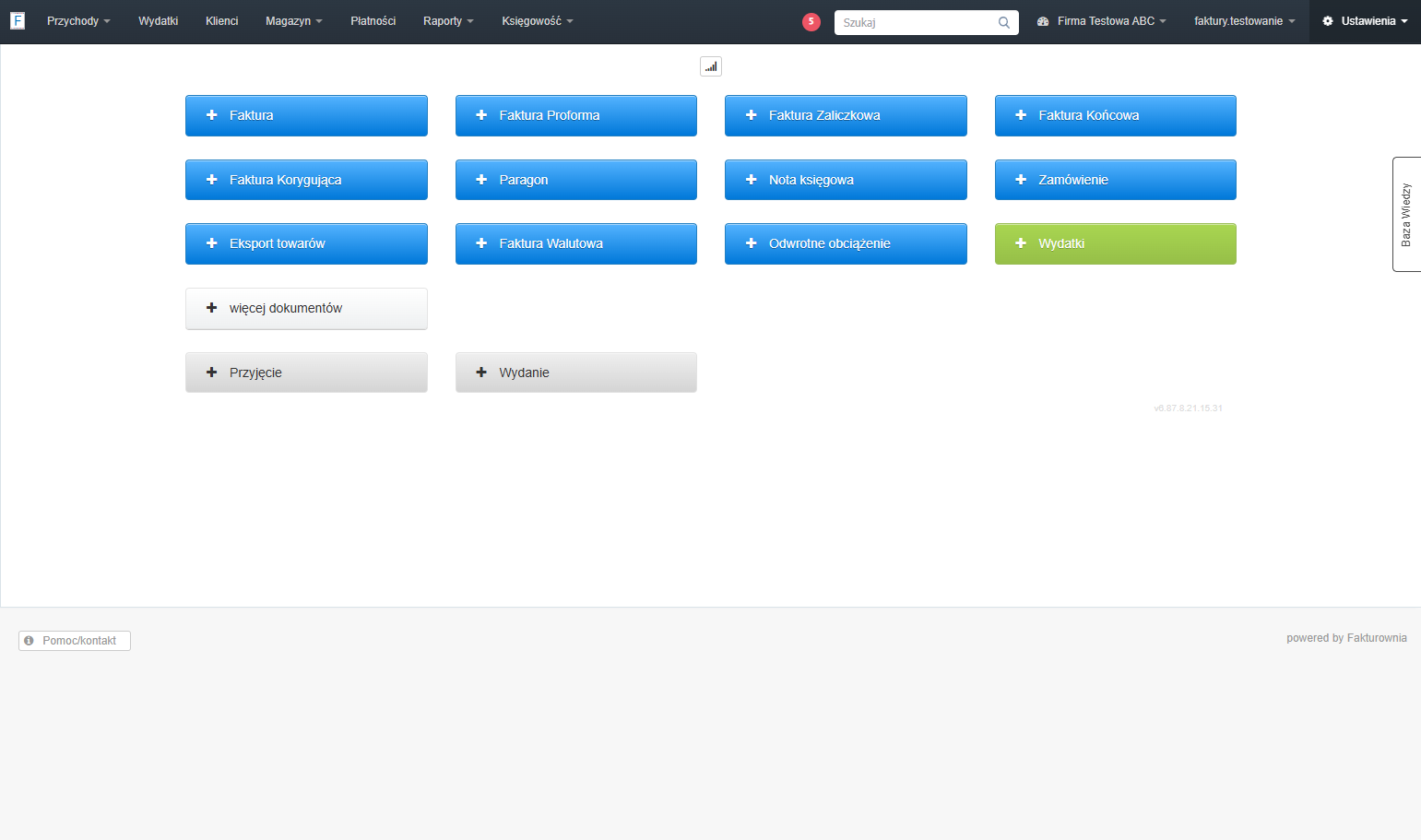Open the statistics chart icon
Viewport: 1421px width, 840px height.
(x=711, y=66)
